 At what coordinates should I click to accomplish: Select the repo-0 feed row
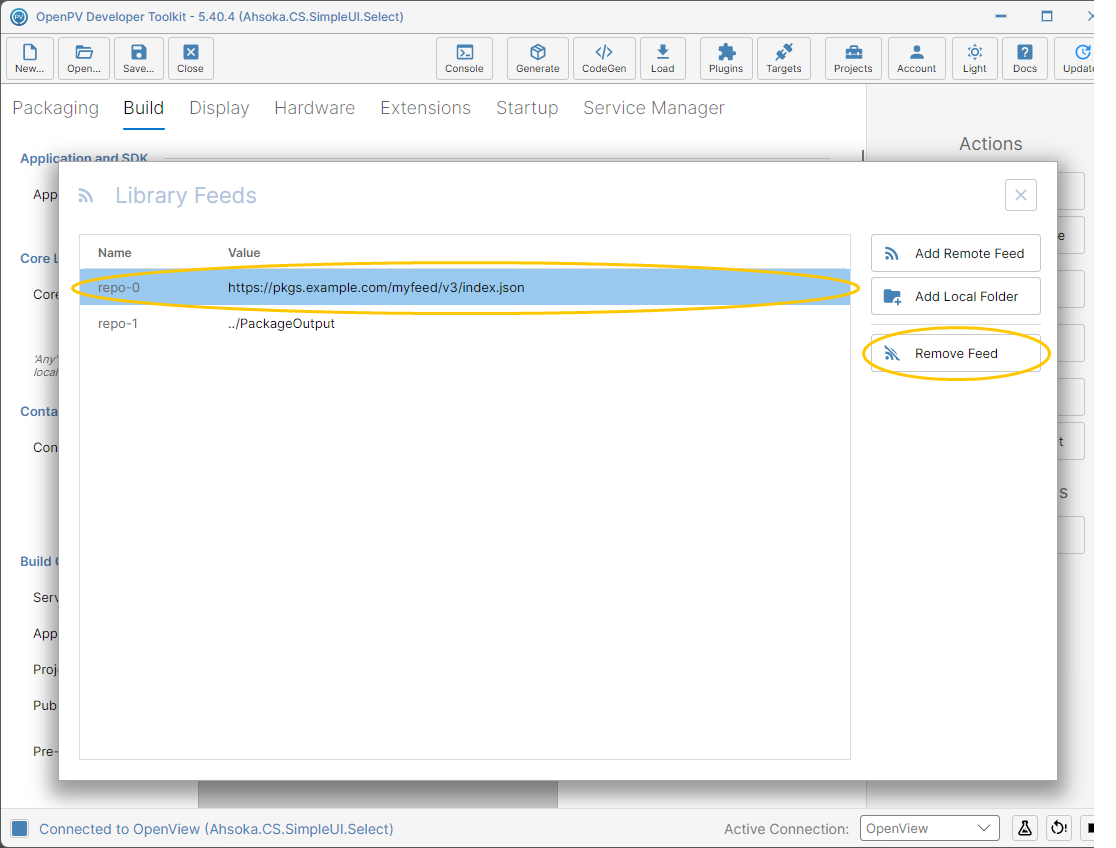coord(465,288)
